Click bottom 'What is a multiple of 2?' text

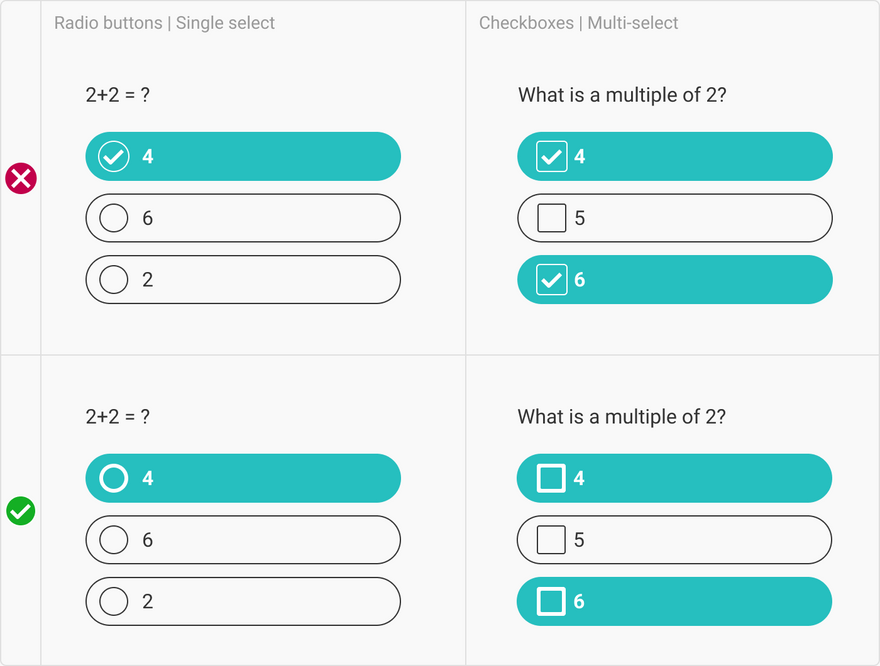[621, 417]
